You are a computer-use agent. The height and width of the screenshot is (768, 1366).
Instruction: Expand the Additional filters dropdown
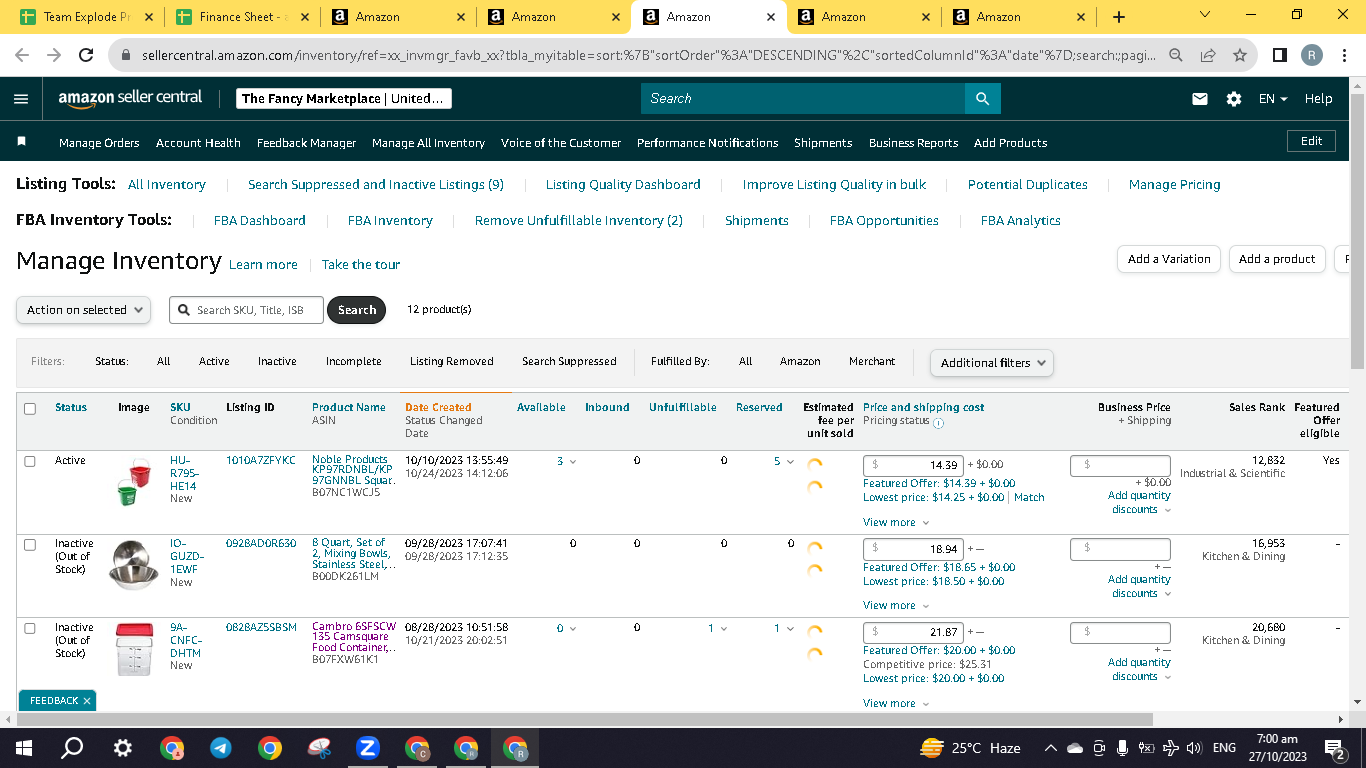pyautogui.click(x=991, y=363)
